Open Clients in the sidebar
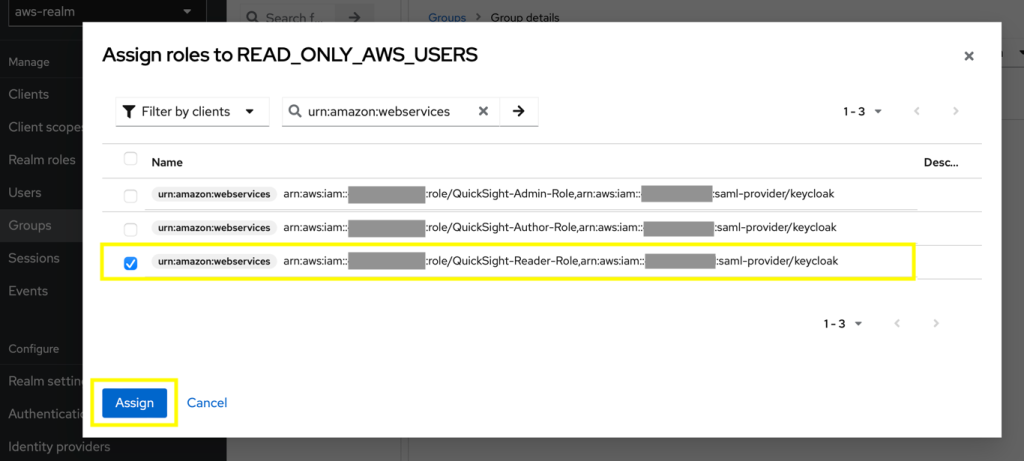The image size is (1024, 461). 29,94
